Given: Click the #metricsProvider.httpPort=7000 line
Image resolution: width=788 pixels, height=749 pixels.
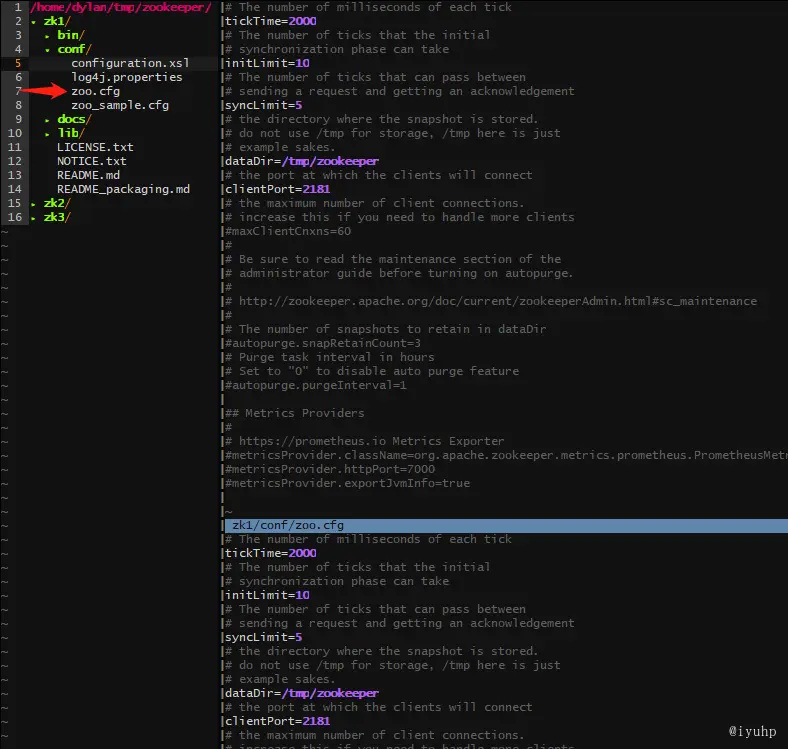Looking at the screenshot, I should click(x=330, y=470).
